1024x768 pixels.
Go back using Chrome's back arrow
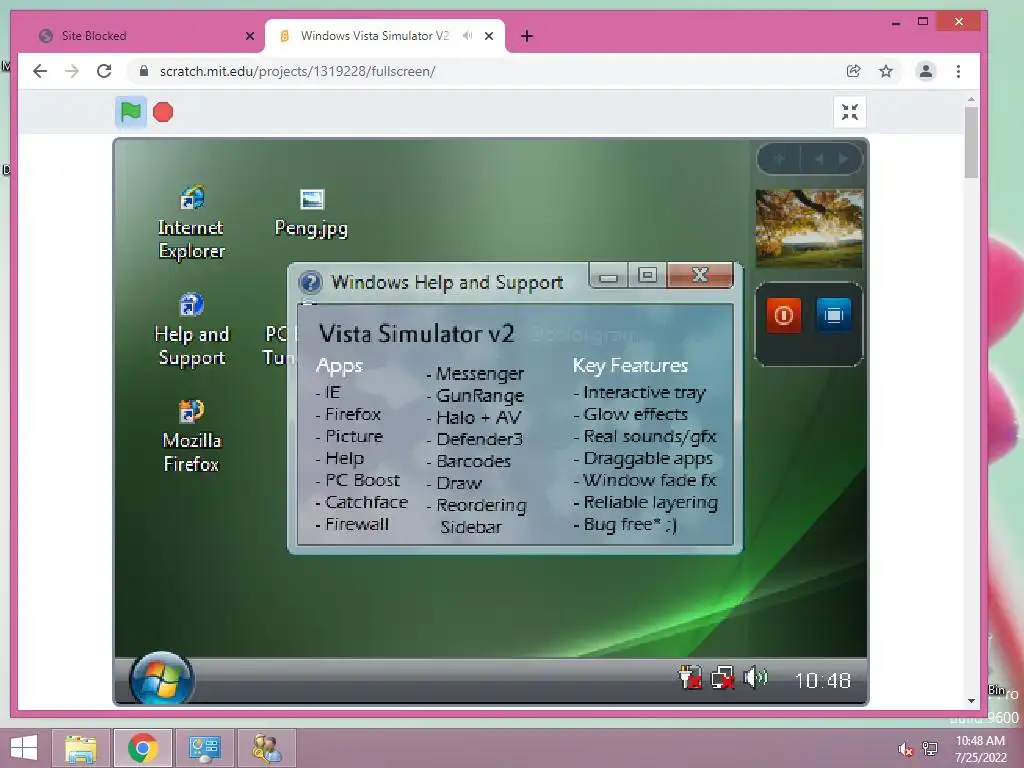point(40,71)
